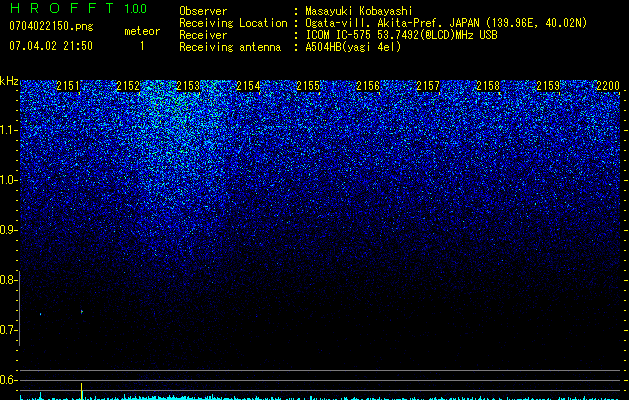Screen dimensions: 629x400
Task: Click the 2152 time marker
Action: tap(128, 86)
